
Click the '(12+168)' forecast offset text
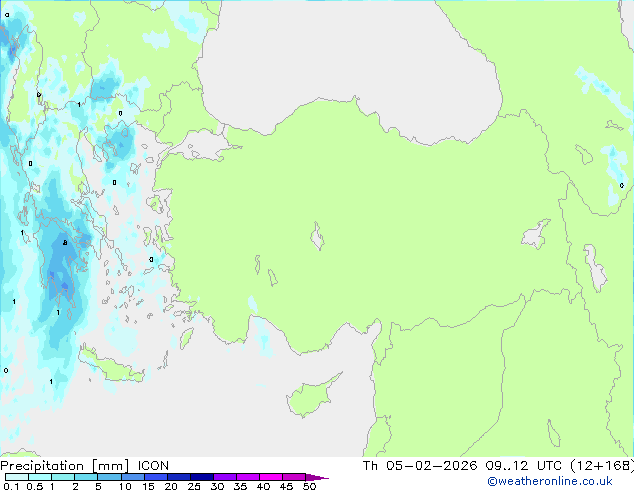click(602, 466)
